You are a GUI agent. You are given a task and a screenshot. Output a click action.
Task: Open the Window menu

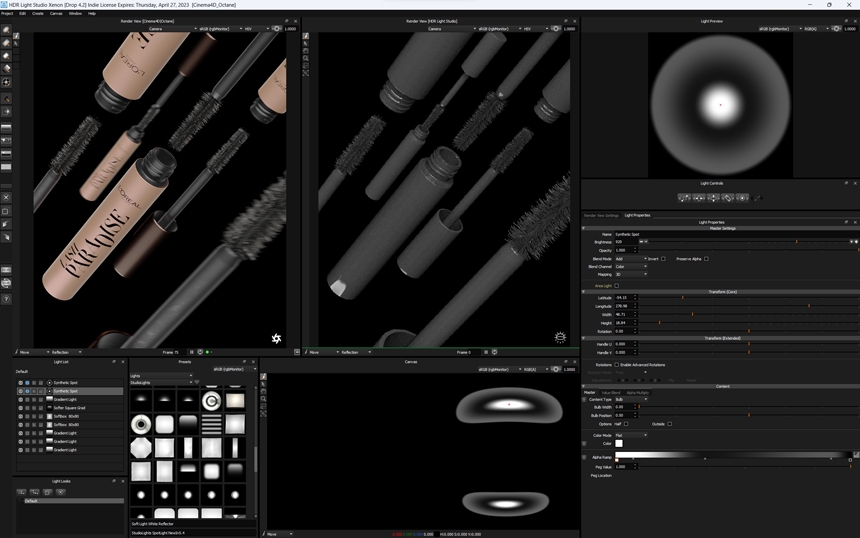click(x=75, y=13)
